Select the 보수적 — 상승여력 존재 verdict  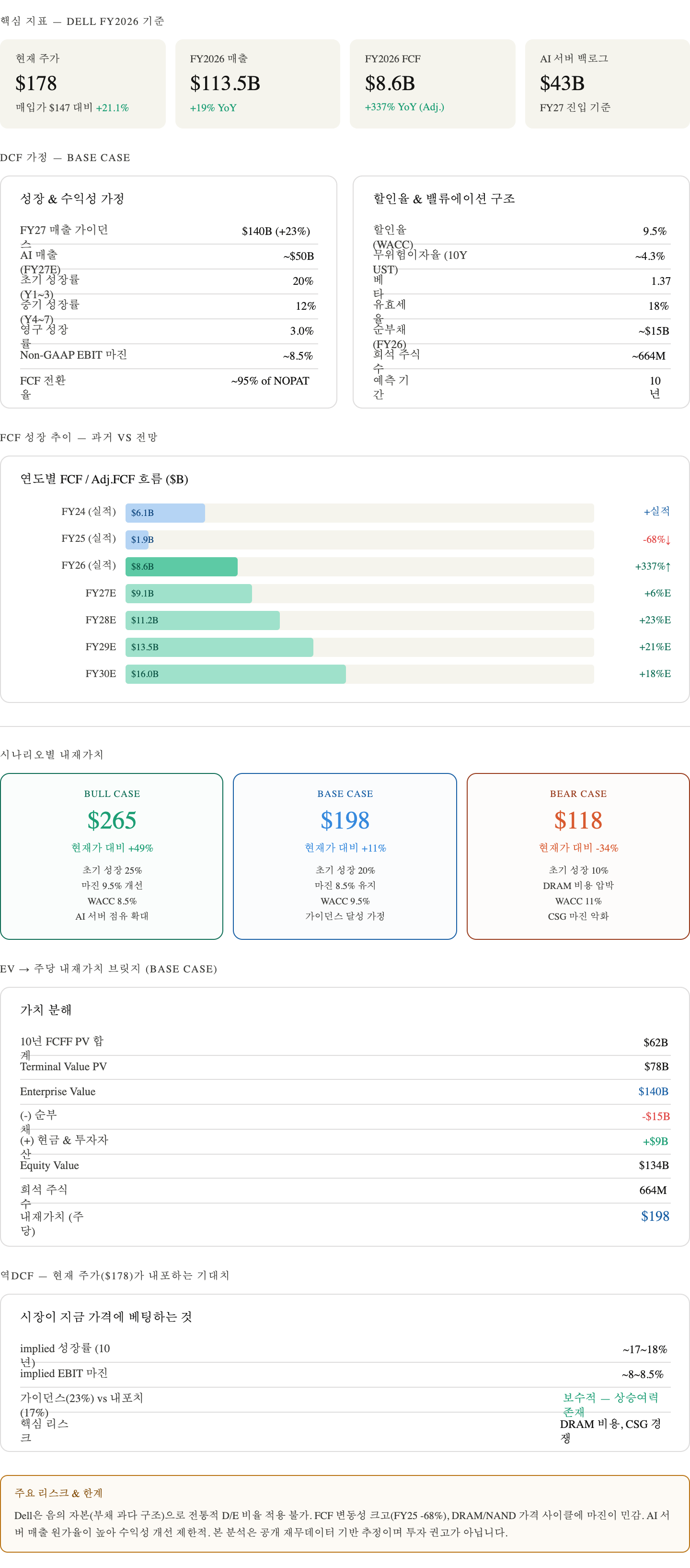pos(610,1405)
